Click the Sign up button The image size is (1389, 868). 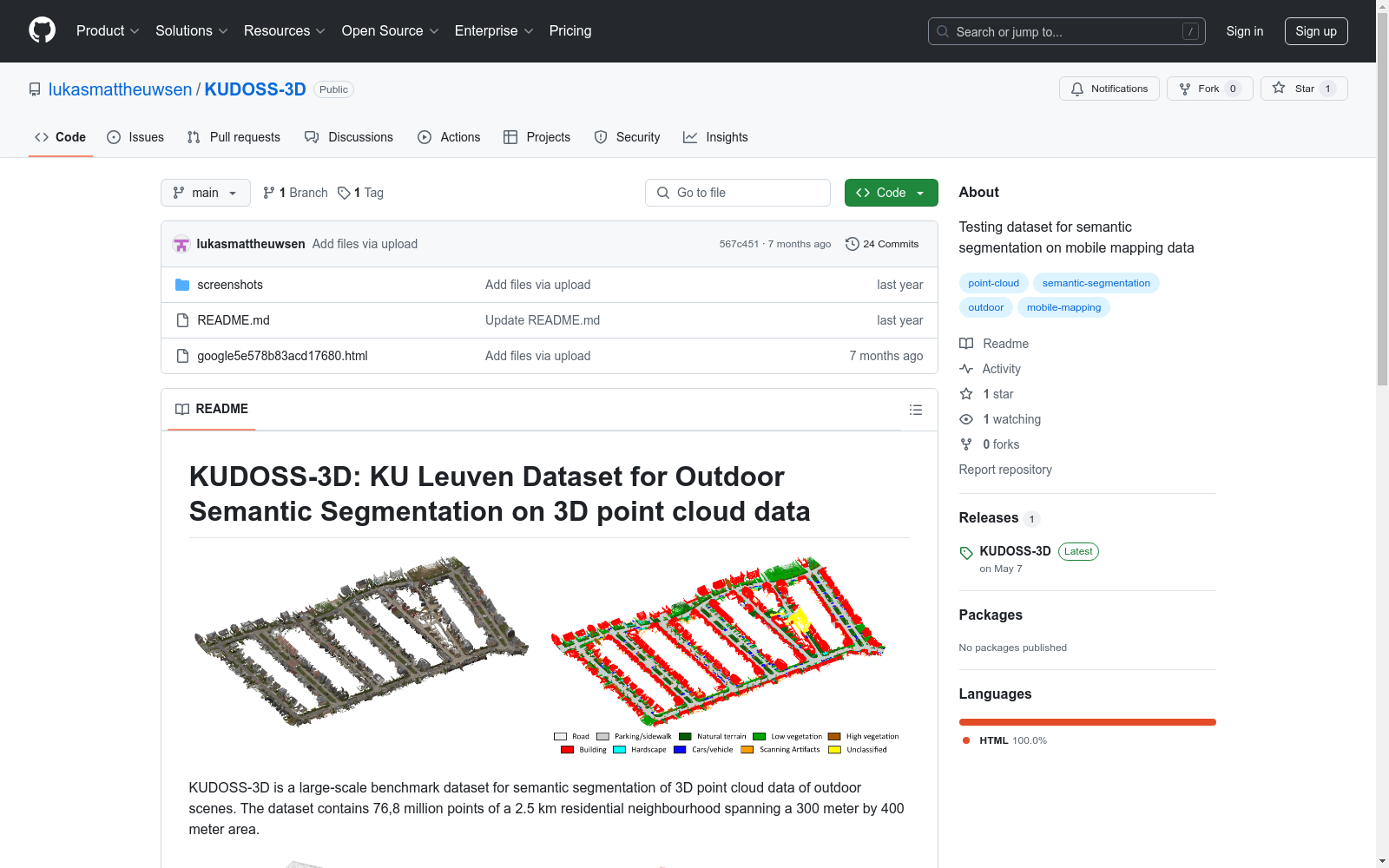(x=1316, y=31)
